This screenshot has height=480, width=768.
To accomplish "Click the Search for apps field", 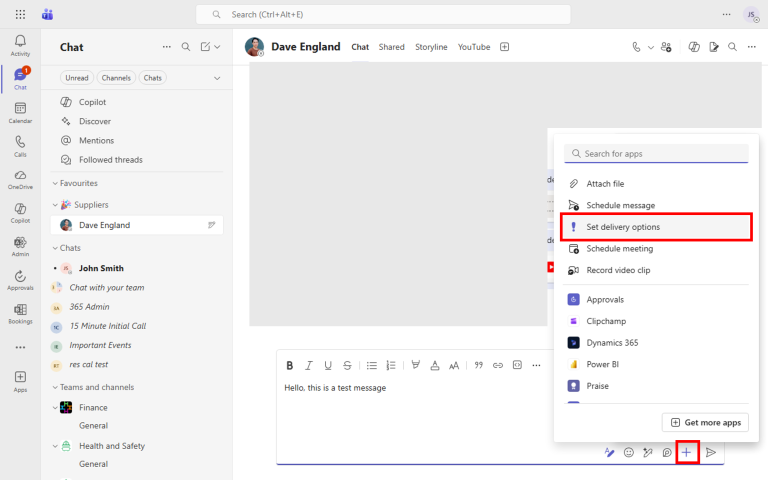I will pyautogui.click(x=656, y=154).
